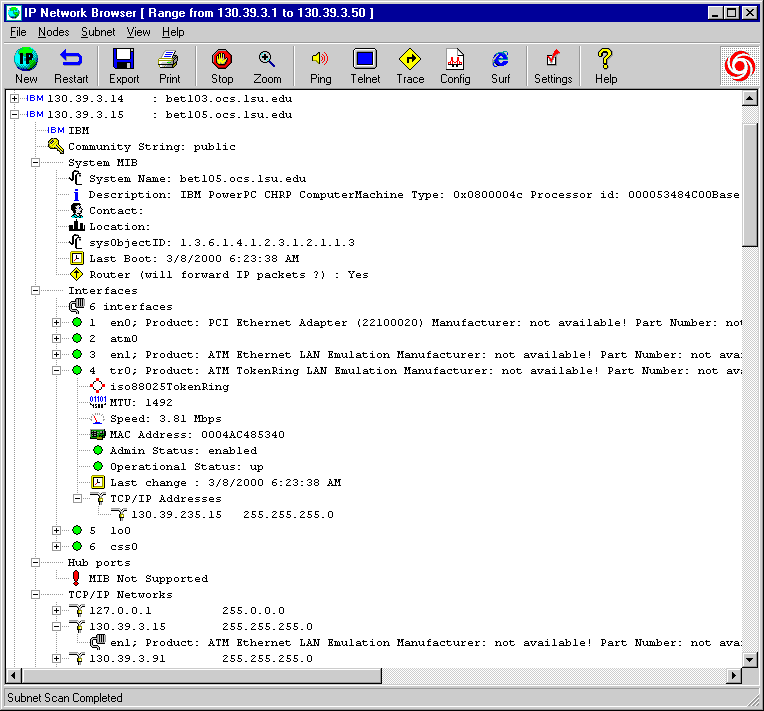The image size is (764, 711).
Task: Select 'Operational Status: up' row
Action: coord(187,466)
